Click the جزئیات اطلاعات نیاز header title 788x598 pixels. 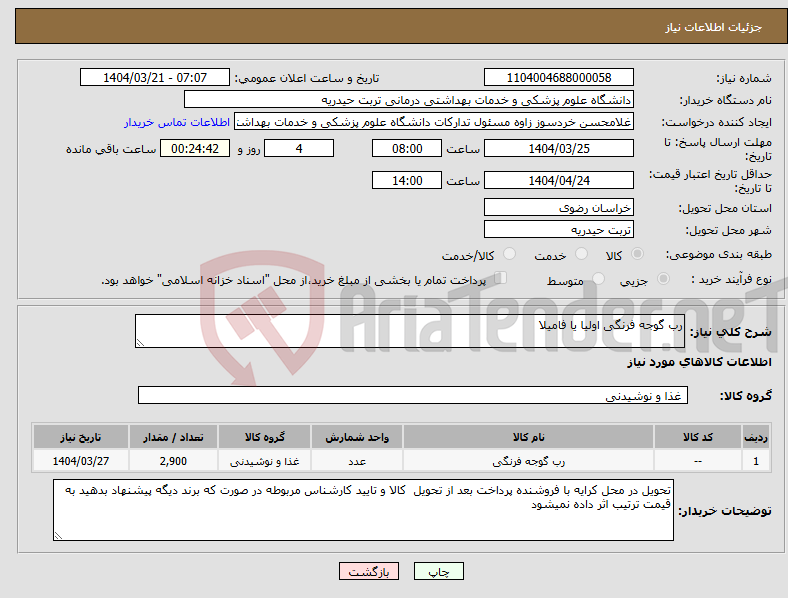713,27
